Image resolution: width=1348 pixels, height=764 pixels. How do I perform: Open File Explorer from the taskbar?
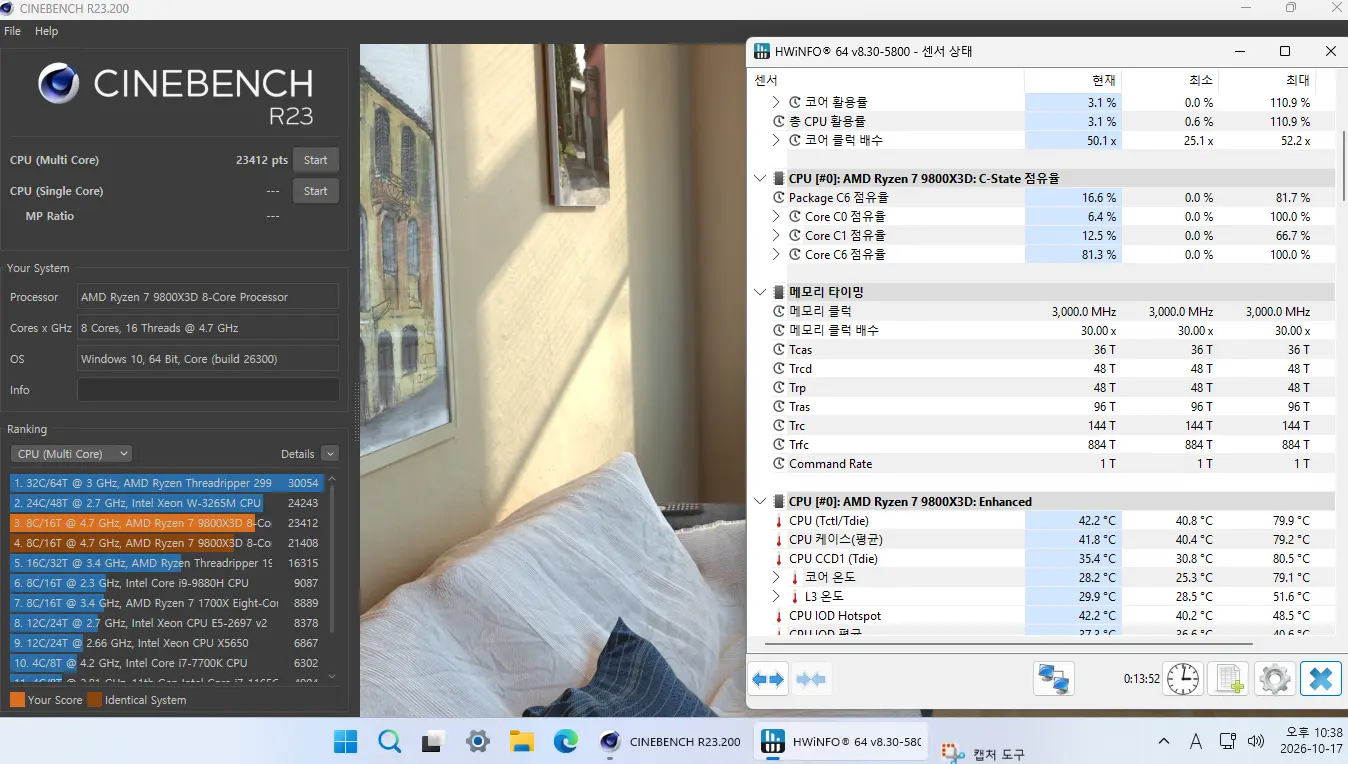[522, 741]
